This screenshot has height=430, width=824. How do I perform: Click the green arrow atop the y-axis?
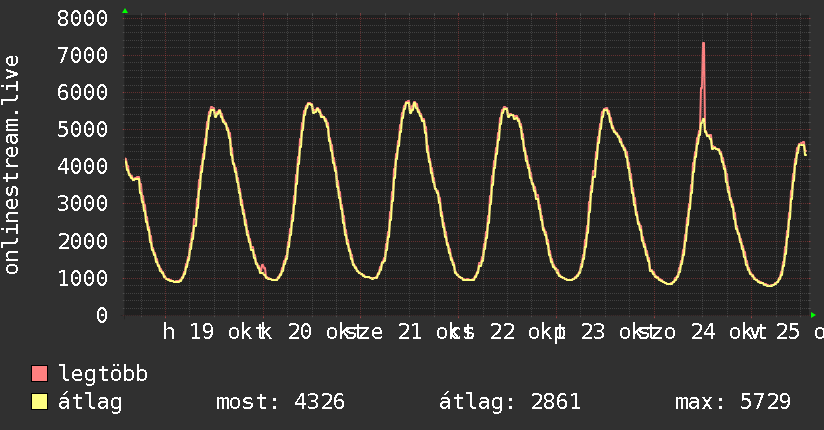tap(125, 11)
